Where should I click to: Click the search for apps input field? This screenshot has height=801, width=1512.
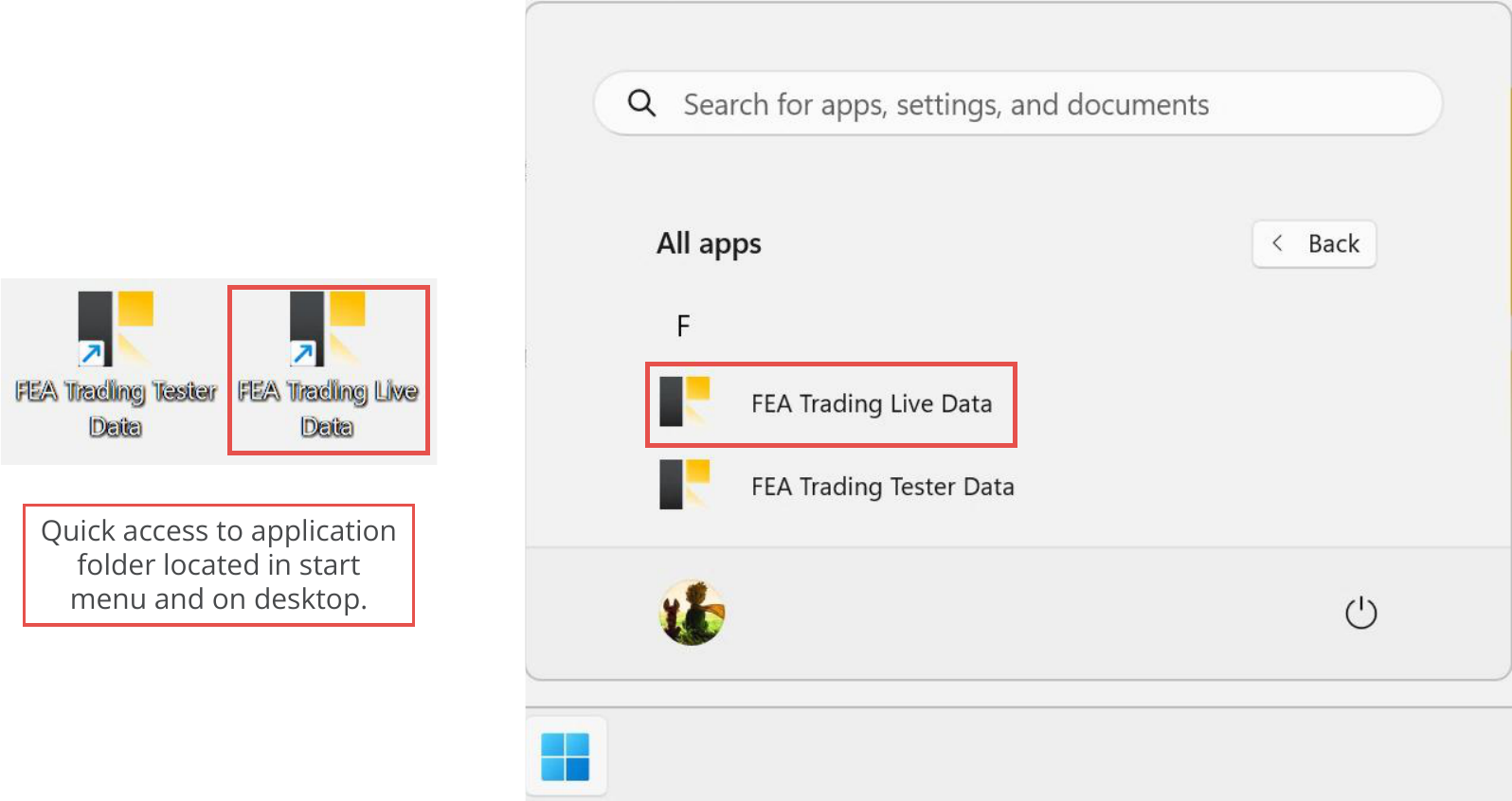tap(1017, 103)
